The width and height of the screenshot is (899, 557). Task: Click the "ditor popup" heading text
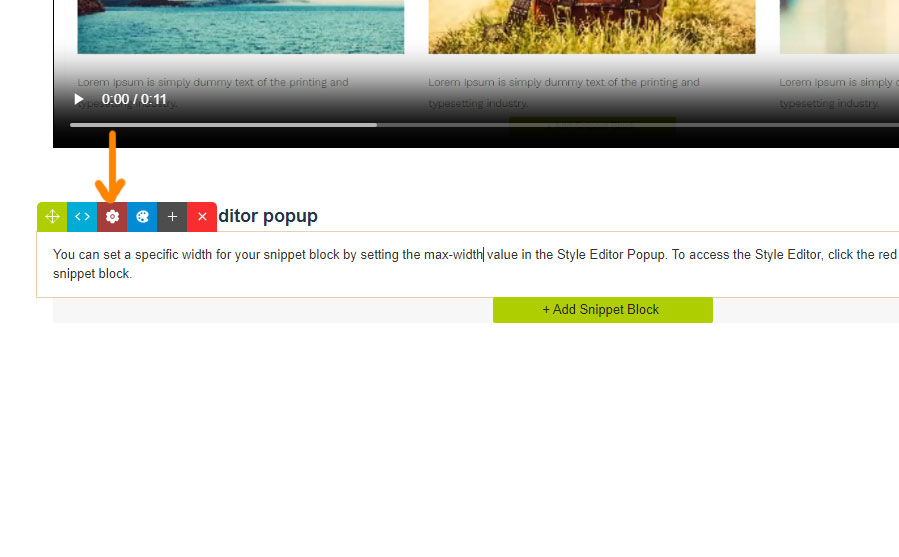pyautogui.click(x=268, y=216)
